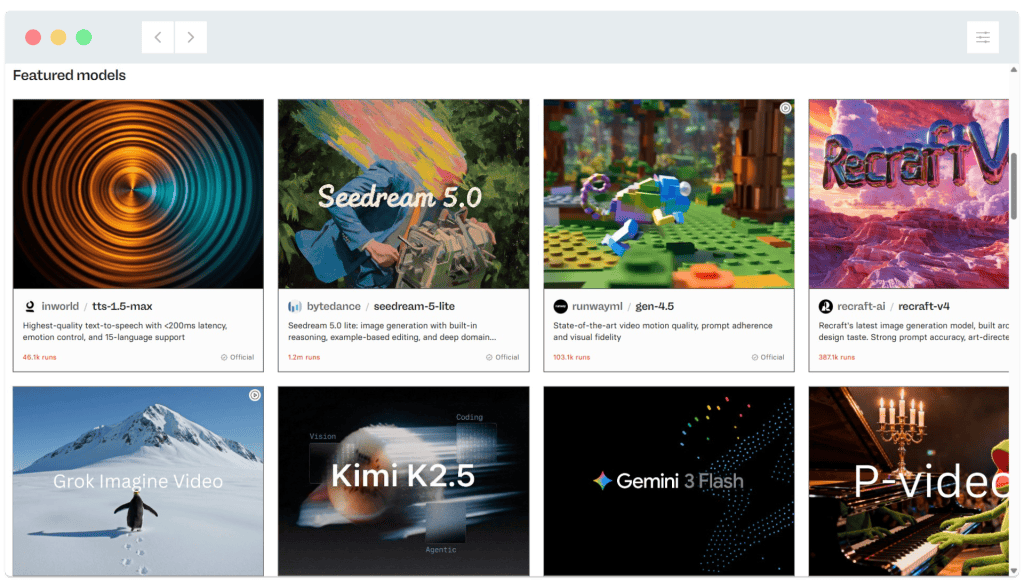Open the seedream-5-lite model link
The width and height of the screenshot is (1024, 587).
pos(414,306)
